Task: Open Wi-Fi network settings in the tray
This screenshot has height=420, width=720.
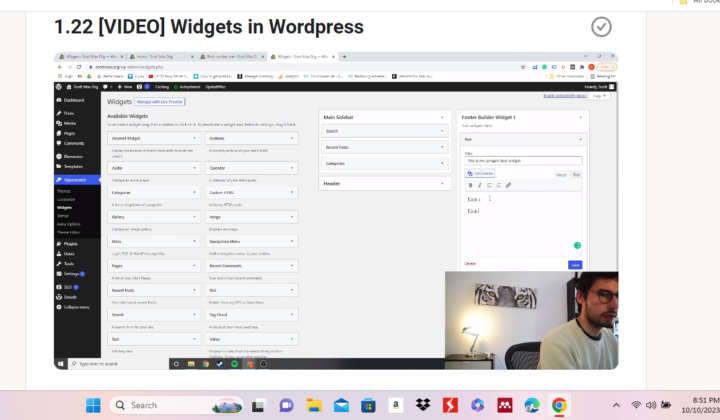Action: [x=636, y=405]
